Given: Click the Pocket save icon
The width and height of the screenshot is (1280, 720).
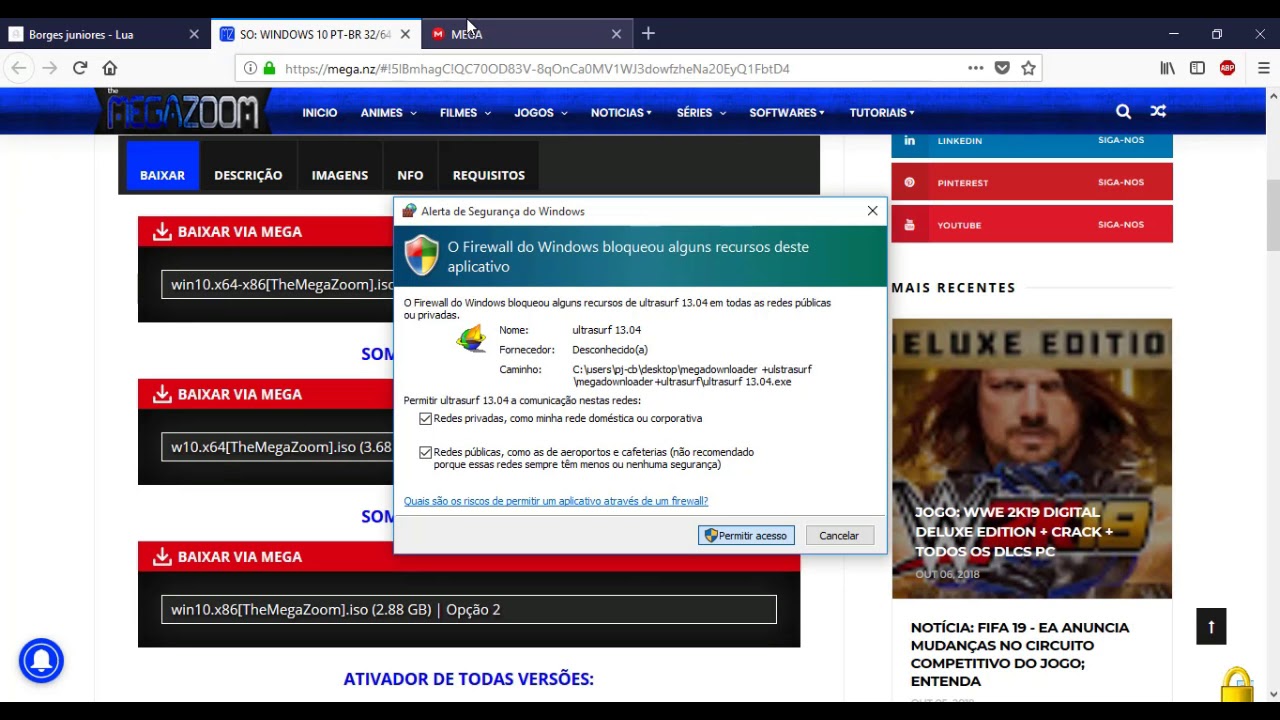Looking at the screenshot, I should [1002, 68].
